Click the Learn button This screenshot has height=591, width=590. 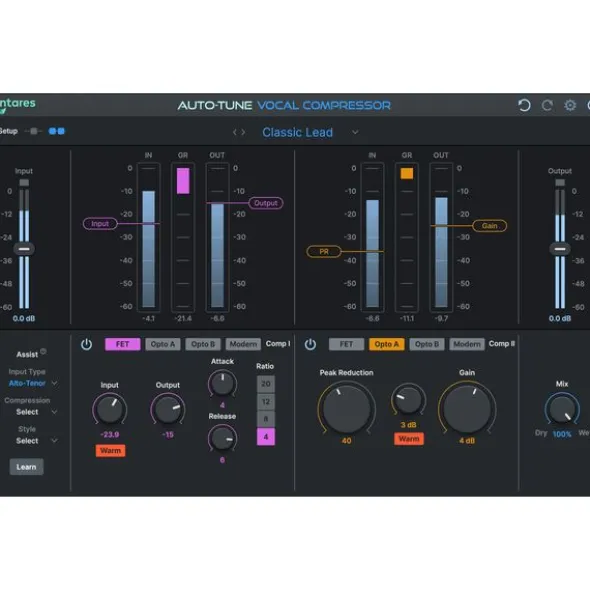coord(26,467)
